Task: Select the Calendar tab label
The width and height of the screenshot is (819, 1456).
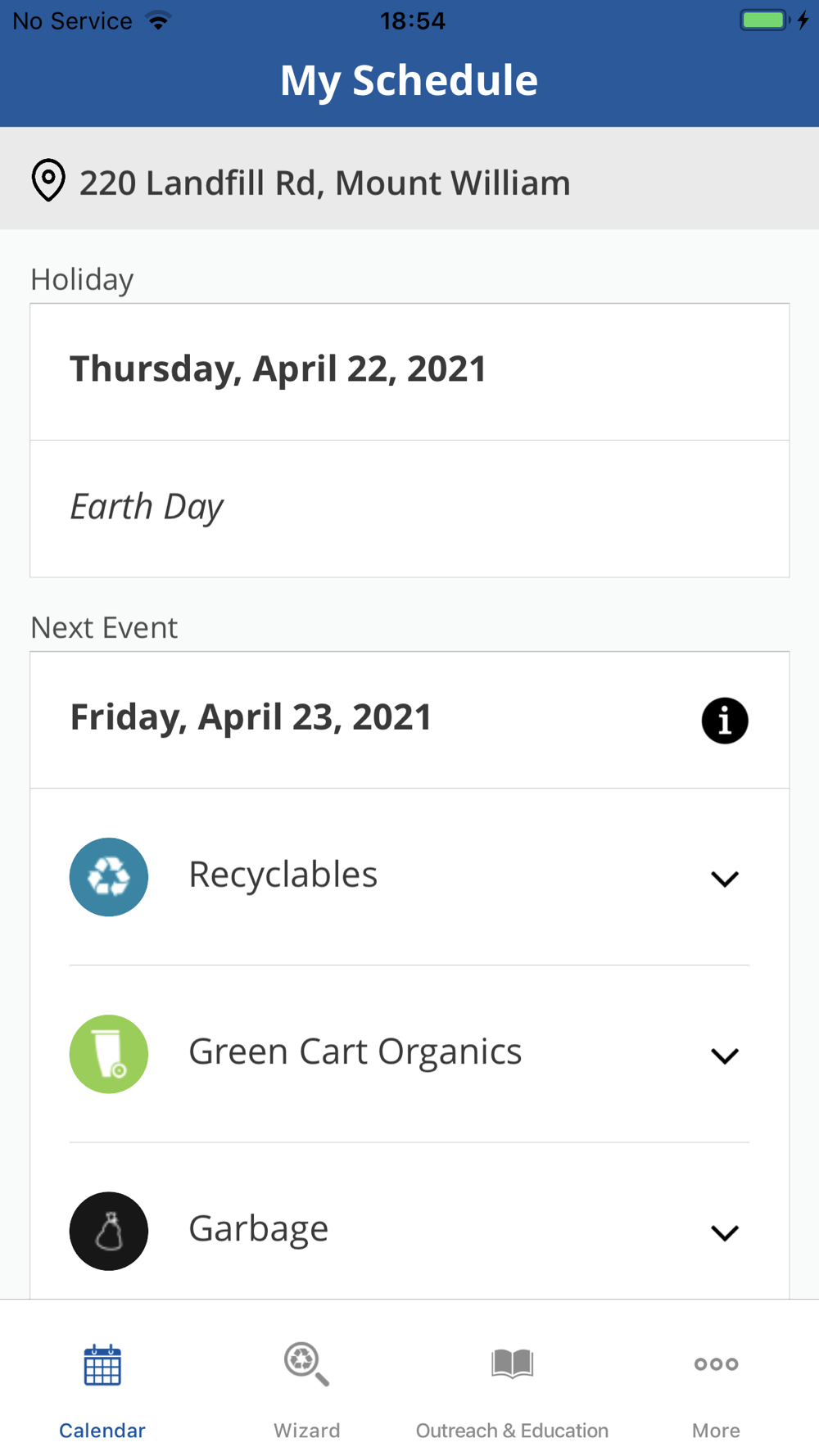Action: (102, 1430)
